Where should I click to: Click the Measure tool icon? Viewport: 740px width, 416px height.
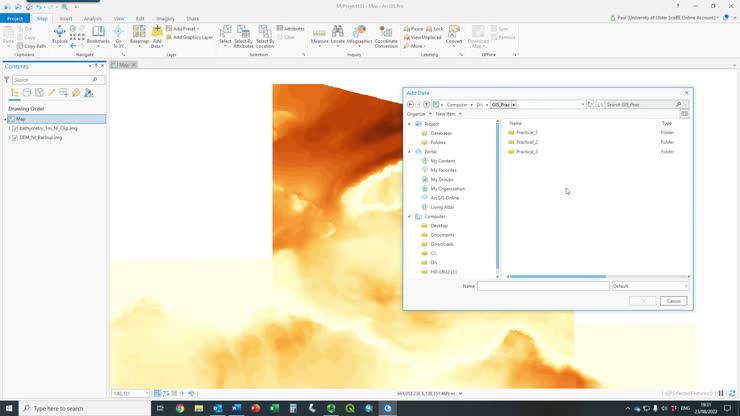tap(319, 35)
